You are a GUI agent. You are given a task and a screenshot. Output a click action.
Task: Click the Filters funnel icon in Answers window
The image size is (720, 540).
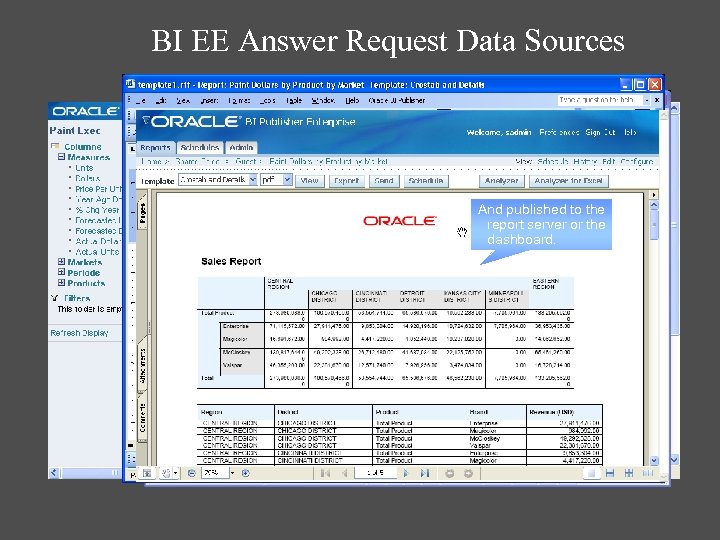coord(55,298)
